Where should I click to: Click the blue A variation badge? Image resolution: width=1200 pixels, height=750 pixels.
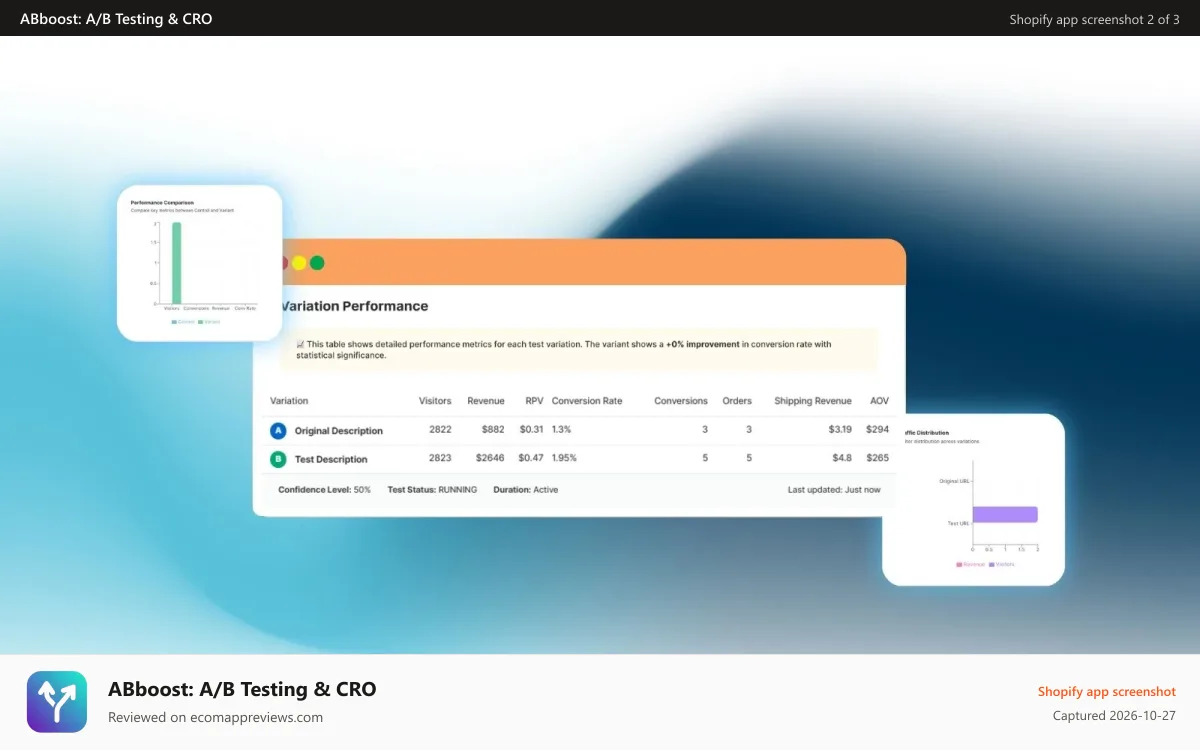(278, 431)
